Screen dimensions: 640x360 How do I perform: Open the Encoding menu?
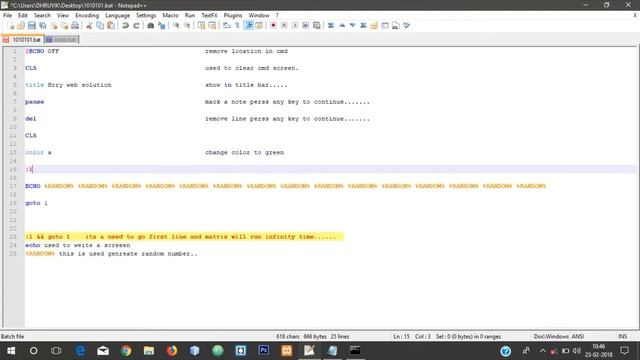point(87,16)
